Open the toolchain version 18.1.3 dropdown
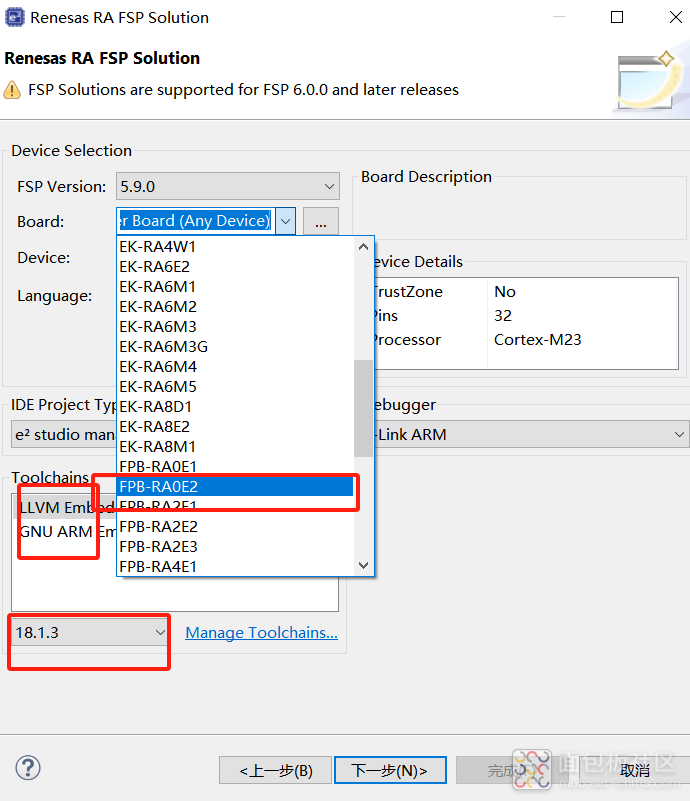 (90, 632)
